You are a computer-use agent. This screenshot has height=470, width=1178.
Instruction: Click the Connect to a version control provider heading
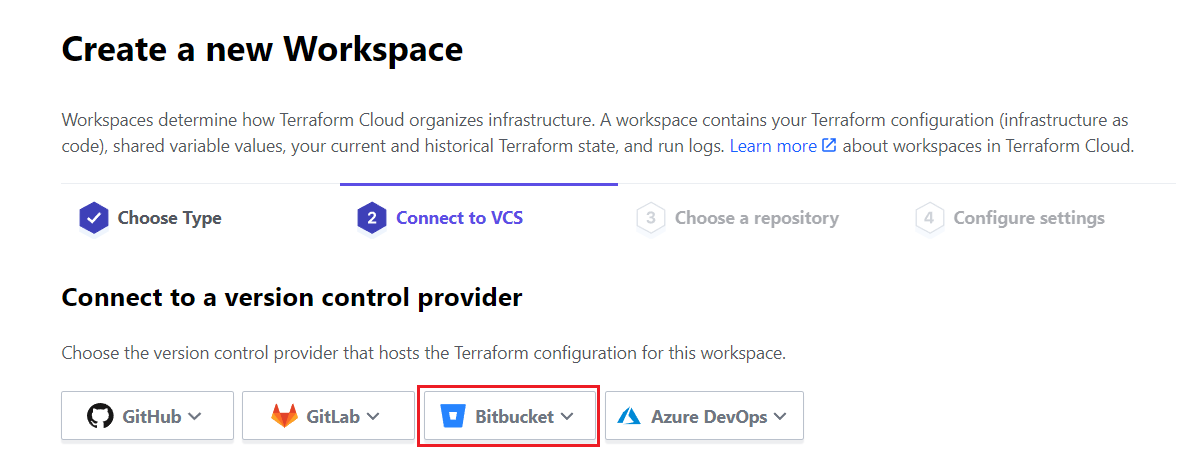[291, 297]
